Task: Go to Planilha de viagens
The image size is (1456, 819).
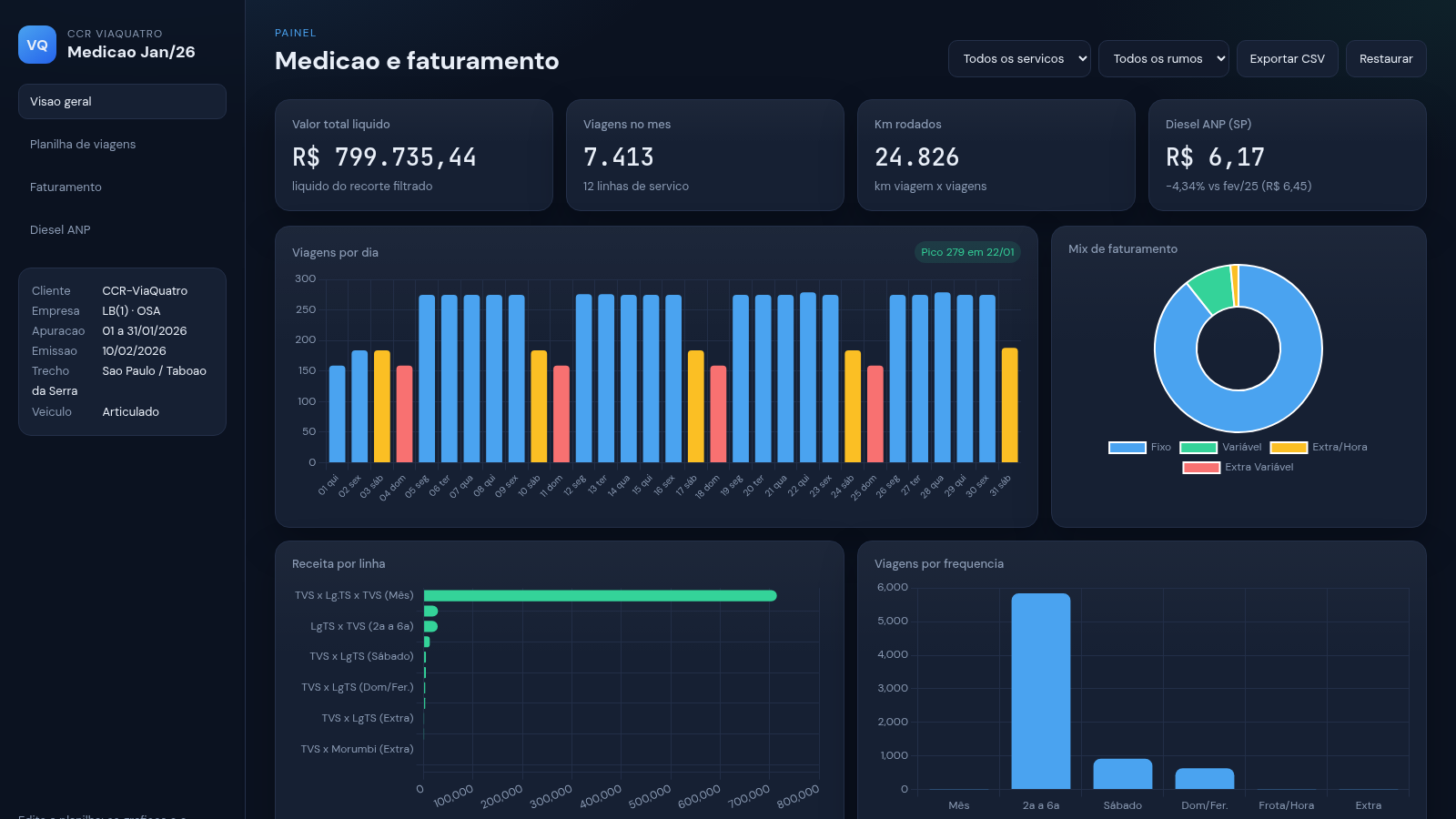Action: tap(122, 144)
